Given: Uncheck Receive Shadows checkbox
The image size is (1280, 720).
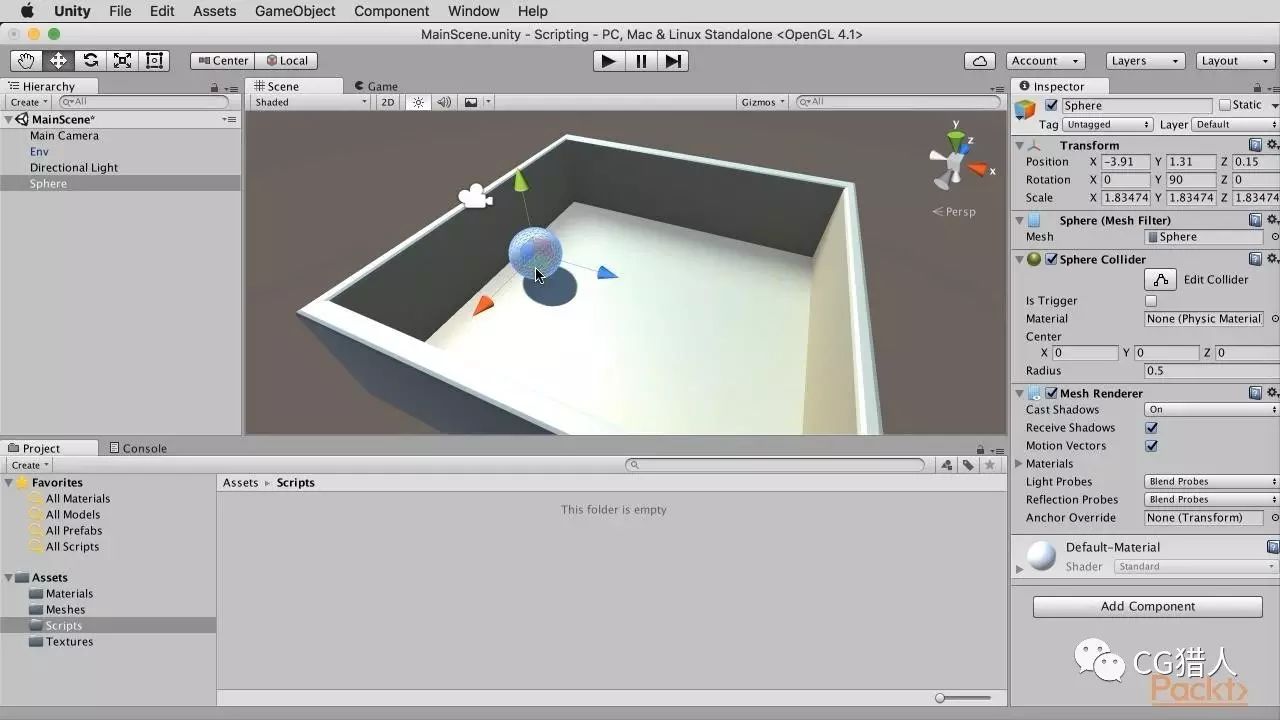Looking at the screenshot, I should [1151, 428].
